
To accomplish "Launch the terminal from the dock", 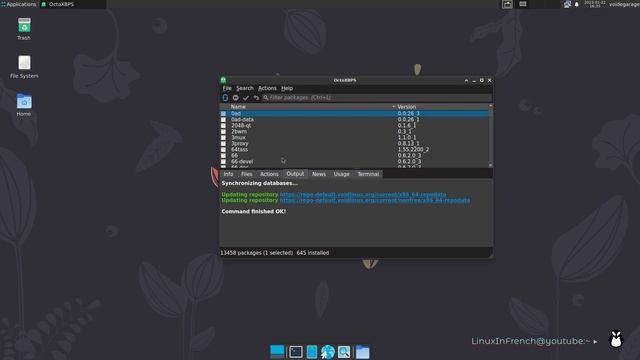I will (296, 351).
